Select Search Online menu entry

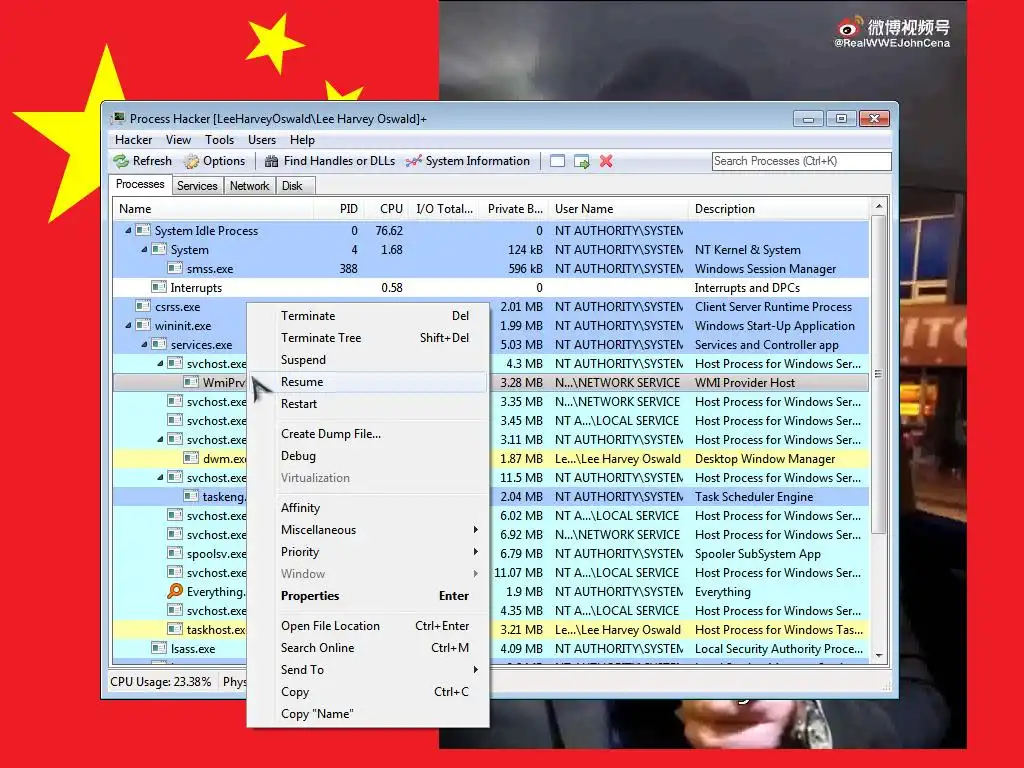point(368,648)
